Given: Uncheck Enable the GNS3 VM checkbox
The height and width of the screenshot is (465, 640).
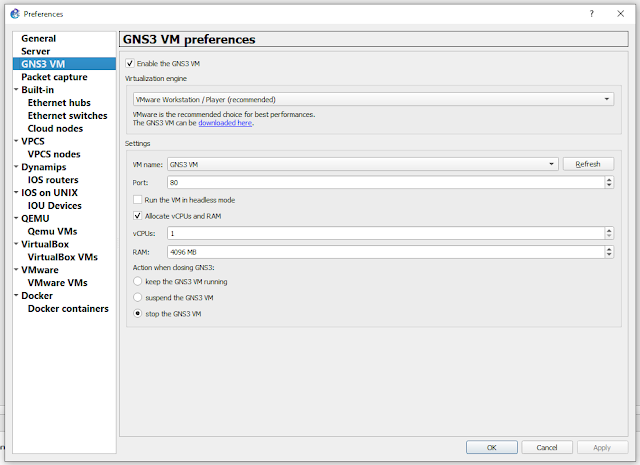Looking at the screenshot, I should 130,63.
